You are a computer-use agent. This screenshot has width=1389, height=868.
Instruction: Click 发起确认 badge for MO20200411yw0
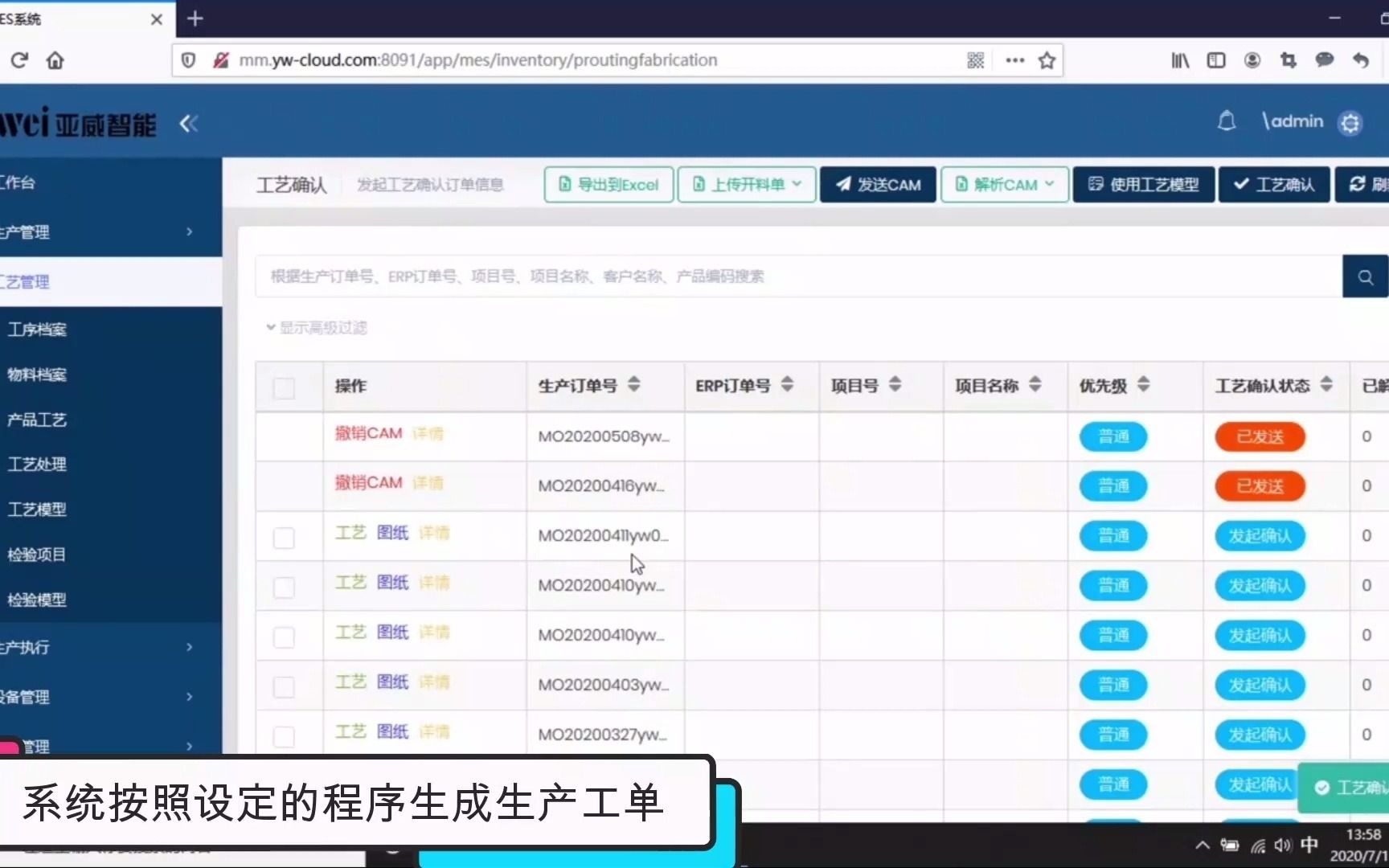pyautogui.click(x=1260, y=536)
